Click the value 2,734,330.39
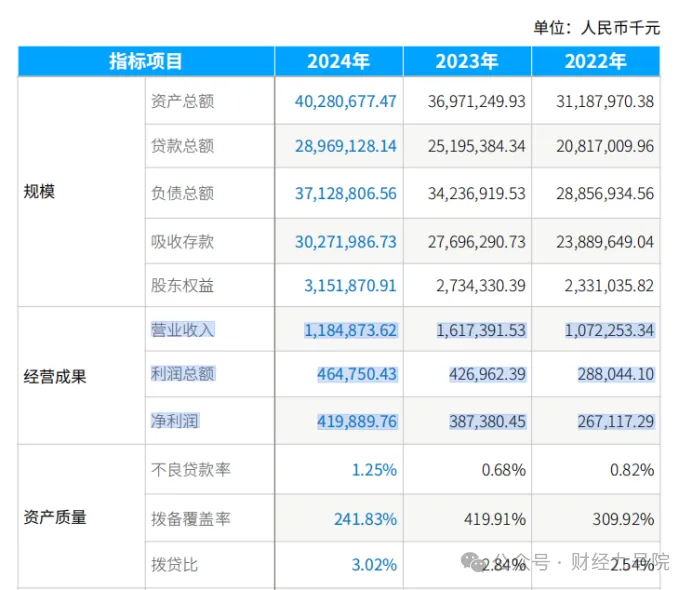This screenshot has width=692, height=590. pyautogui.click(x=481, y=286)
